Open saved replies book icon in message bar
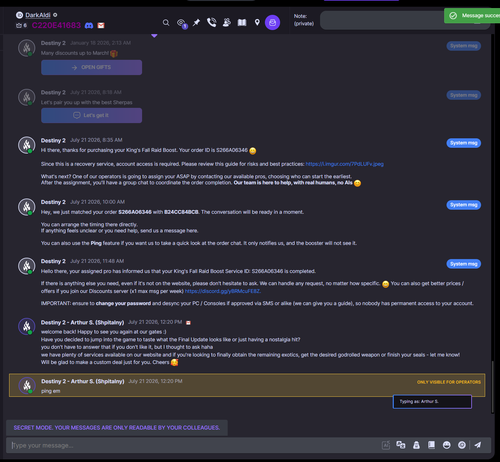Screen dimensions: 500x462 coord(431,445)
